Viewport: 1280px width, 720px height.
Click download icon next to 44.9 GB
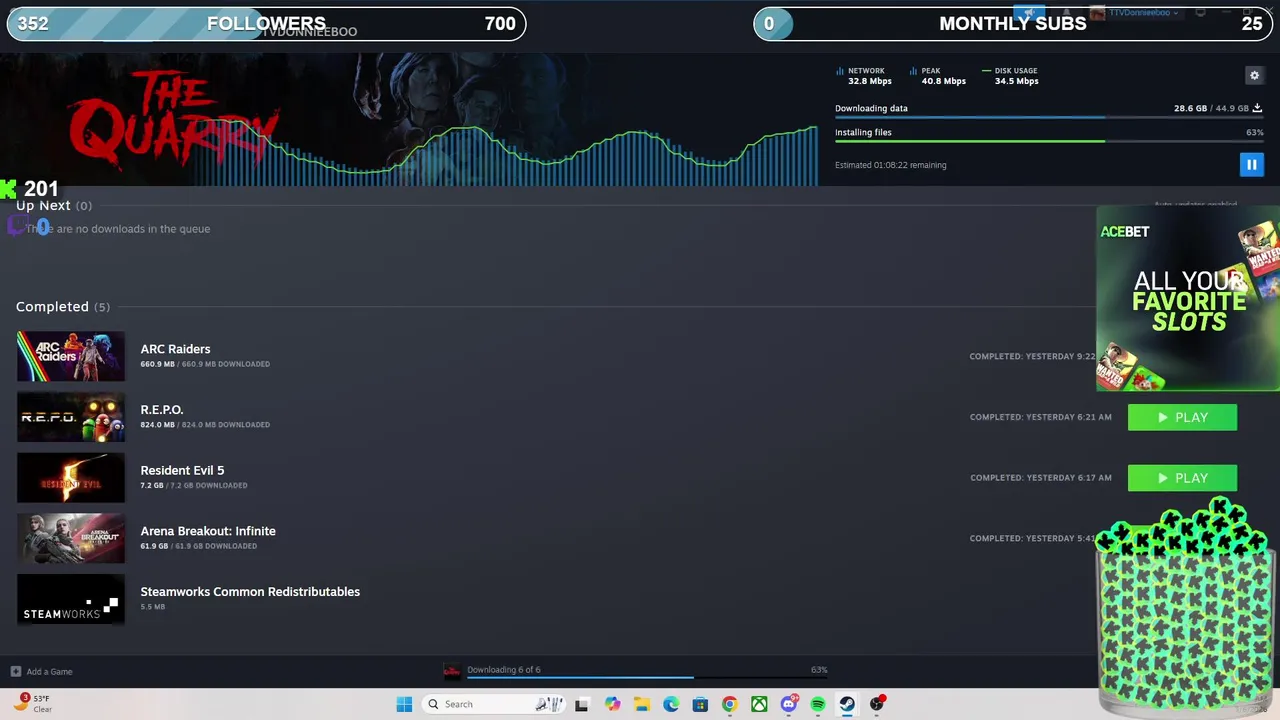tap(1257, 108)
